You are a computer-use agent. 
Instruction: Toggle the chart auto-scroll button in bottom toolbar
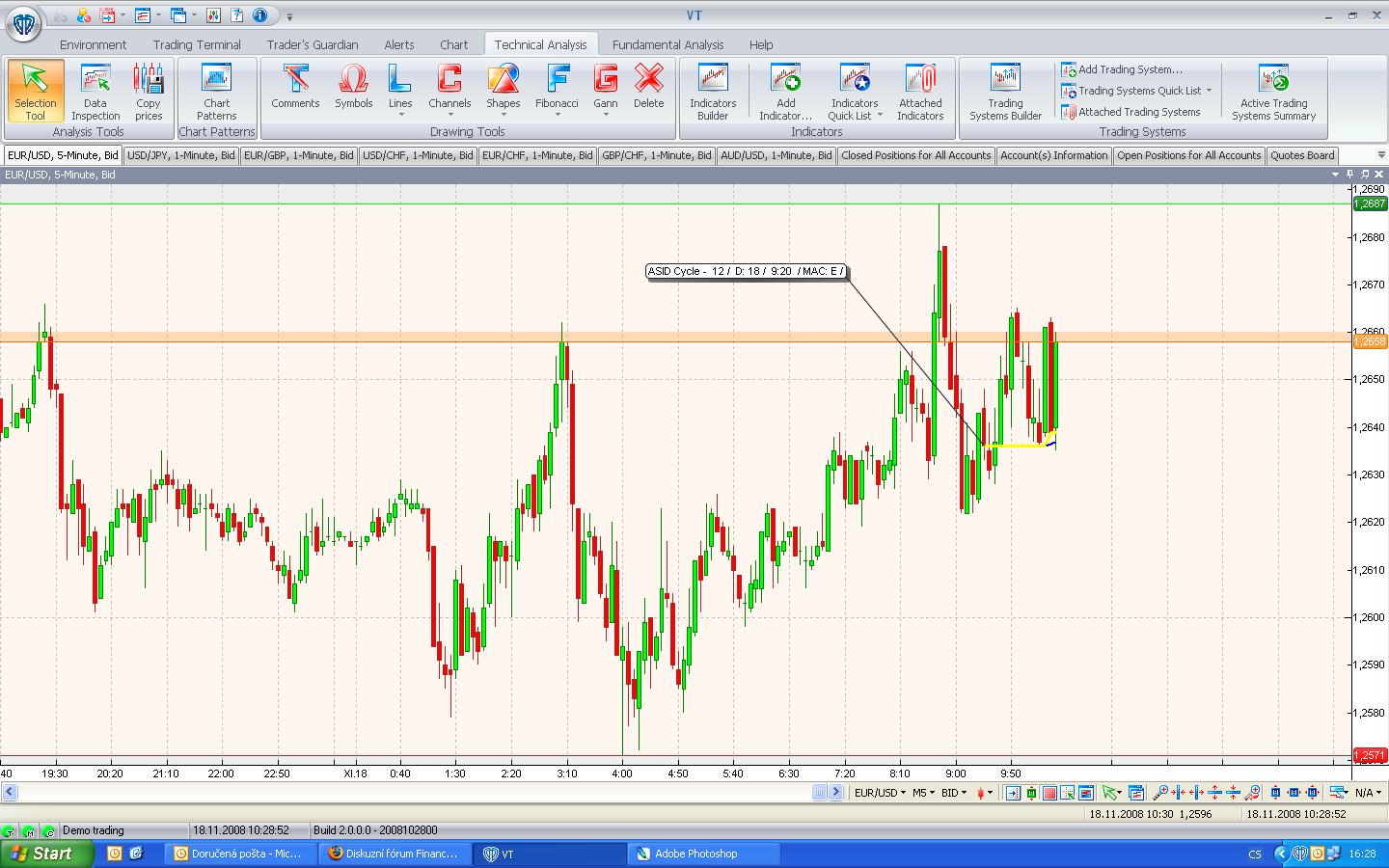[1012, 793]
